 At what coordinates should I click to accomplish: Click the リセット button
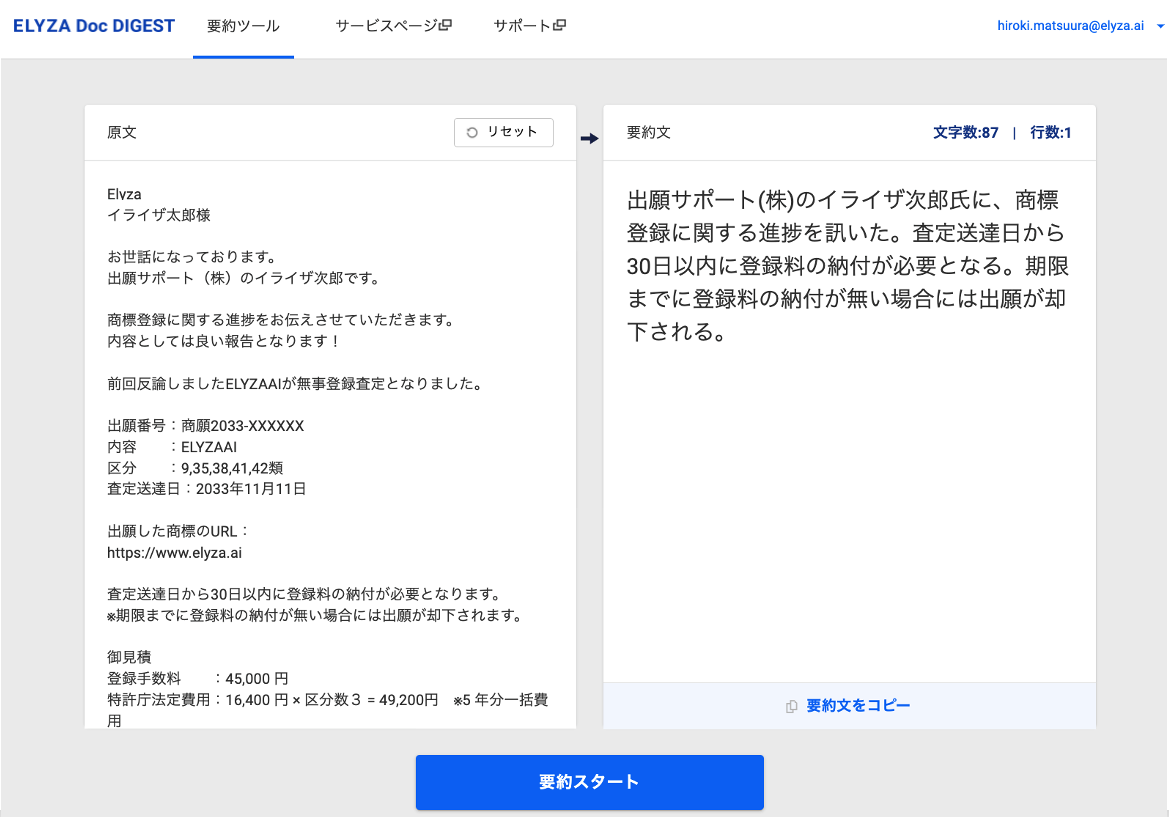tap(503, 132)
